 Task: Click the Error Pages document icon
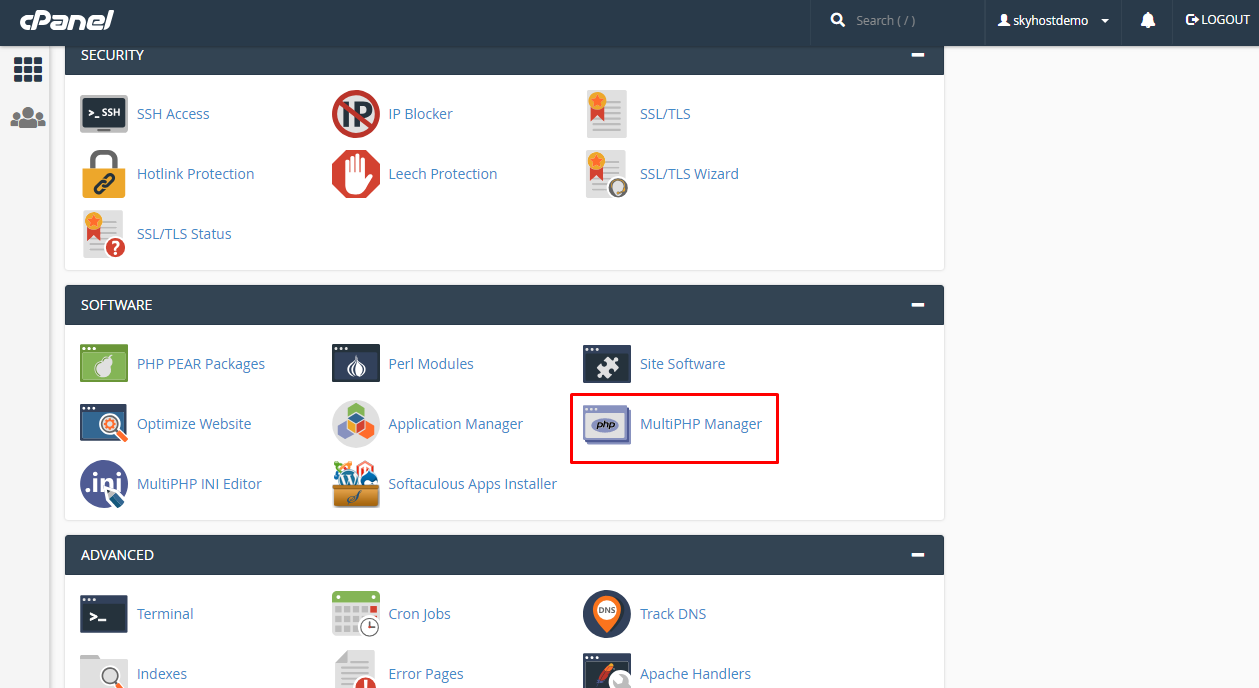(x=356, y=670)
